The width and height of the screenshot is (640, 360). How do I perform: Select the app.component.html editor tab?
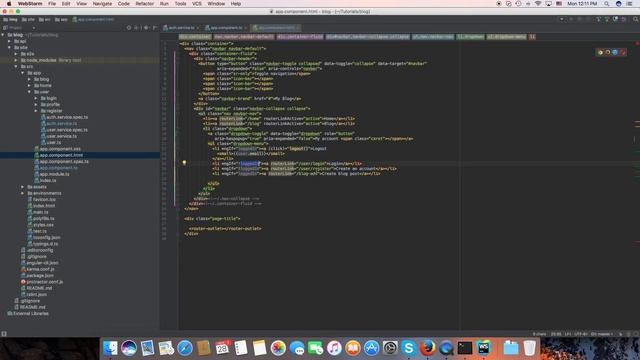pos(276,28)
